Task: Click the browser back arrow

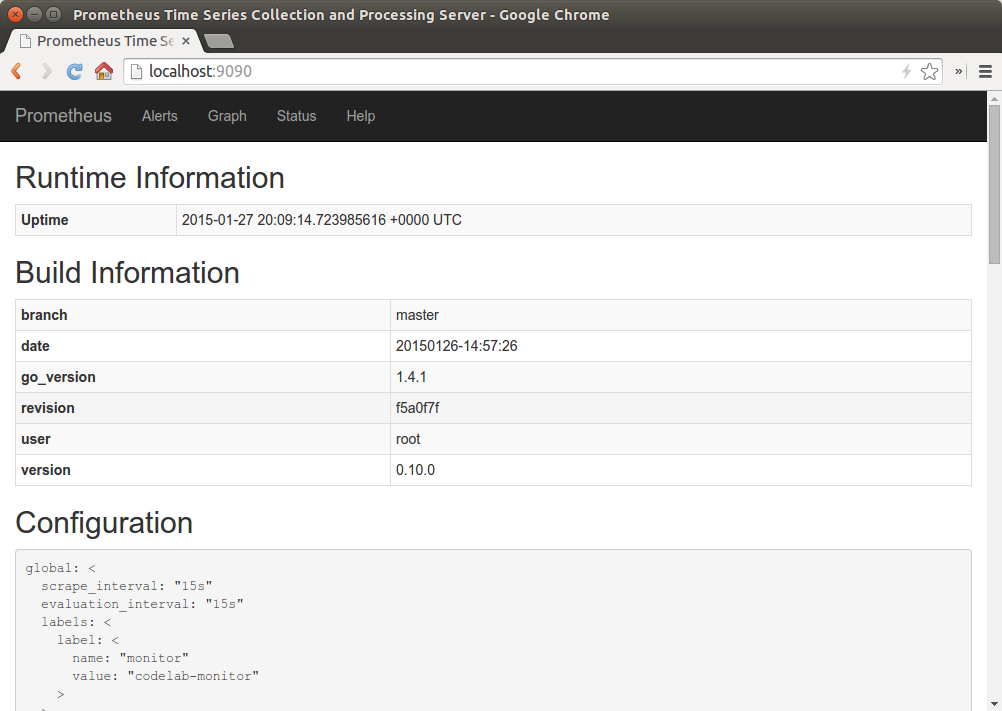Action: coord(17,71)
